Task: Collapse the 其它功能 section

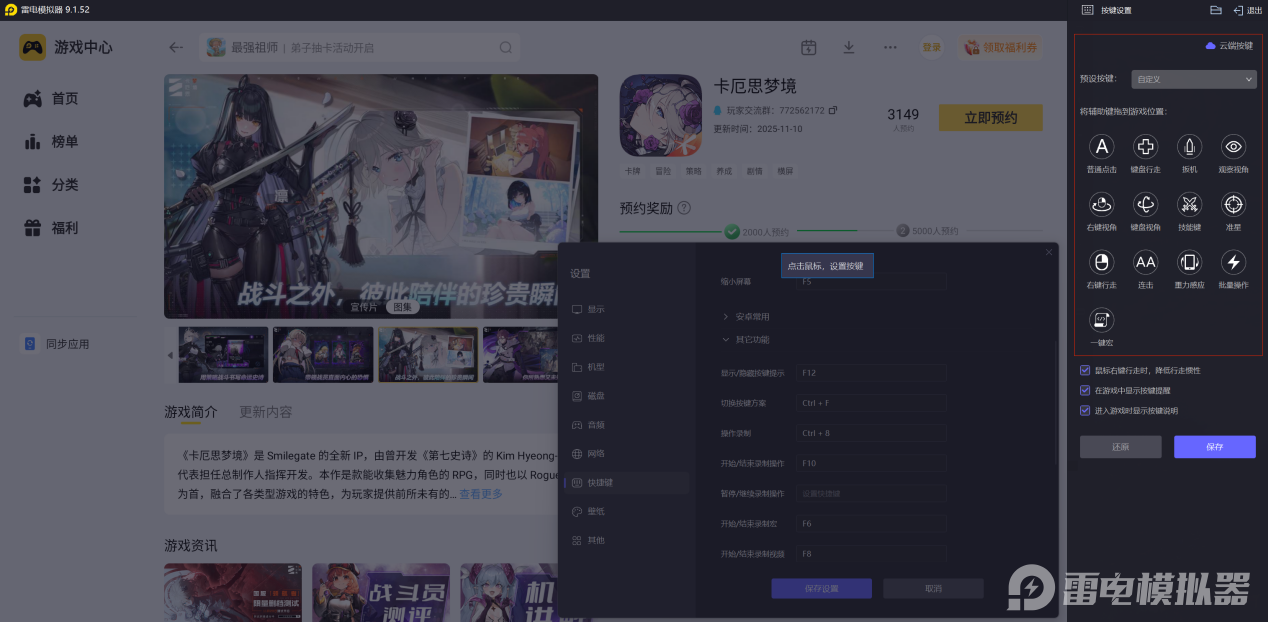Action: click(x=746, y=339)
